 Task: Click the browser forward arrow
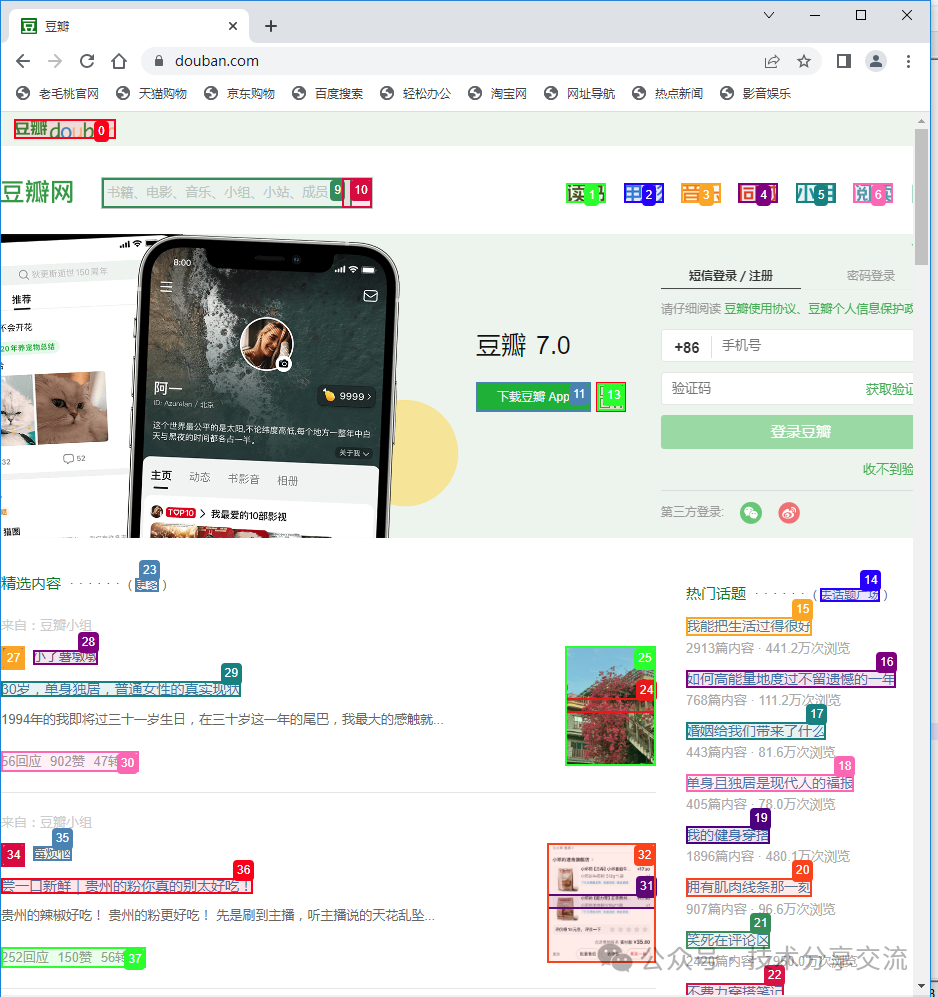pyautogui.click(x=55, y=61)
